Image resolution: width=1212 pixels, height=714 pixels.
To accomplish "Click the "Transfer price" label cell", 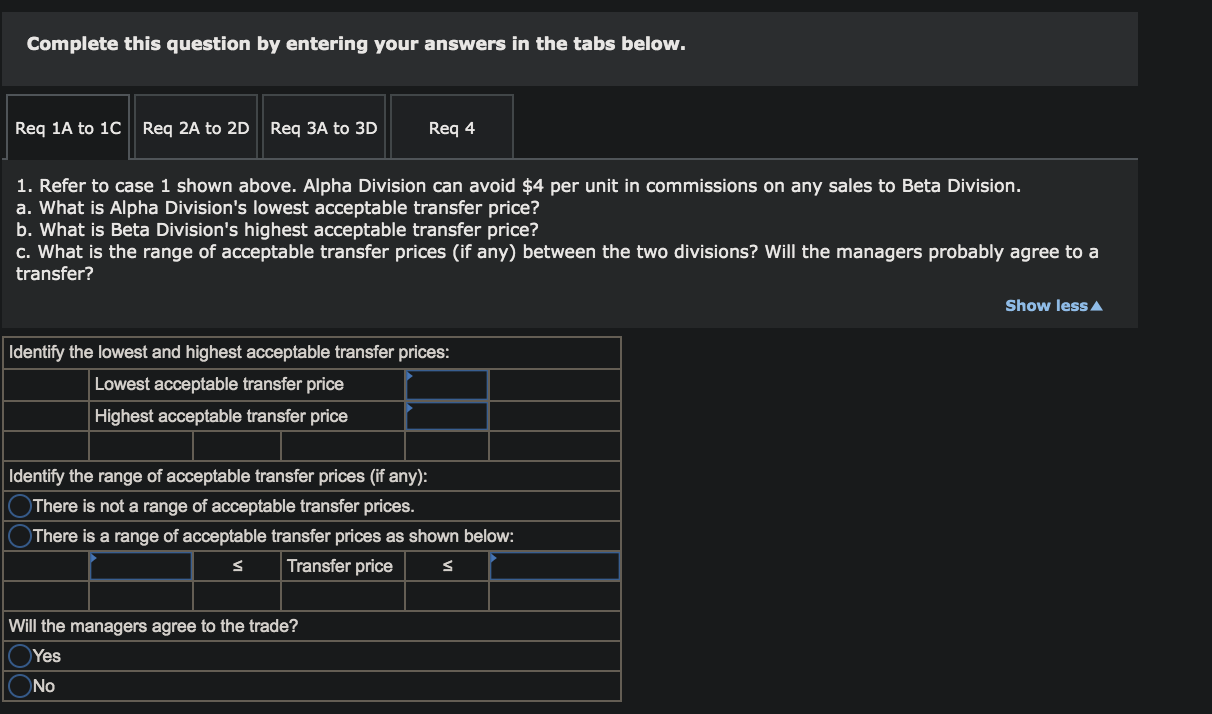I will tap(342, 565).
